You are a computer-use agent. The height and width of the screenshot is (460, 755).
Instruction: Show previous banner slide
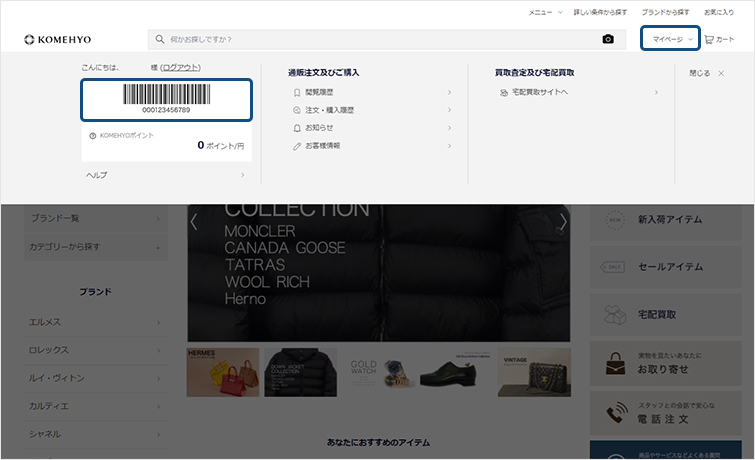(x=194, y=222)
